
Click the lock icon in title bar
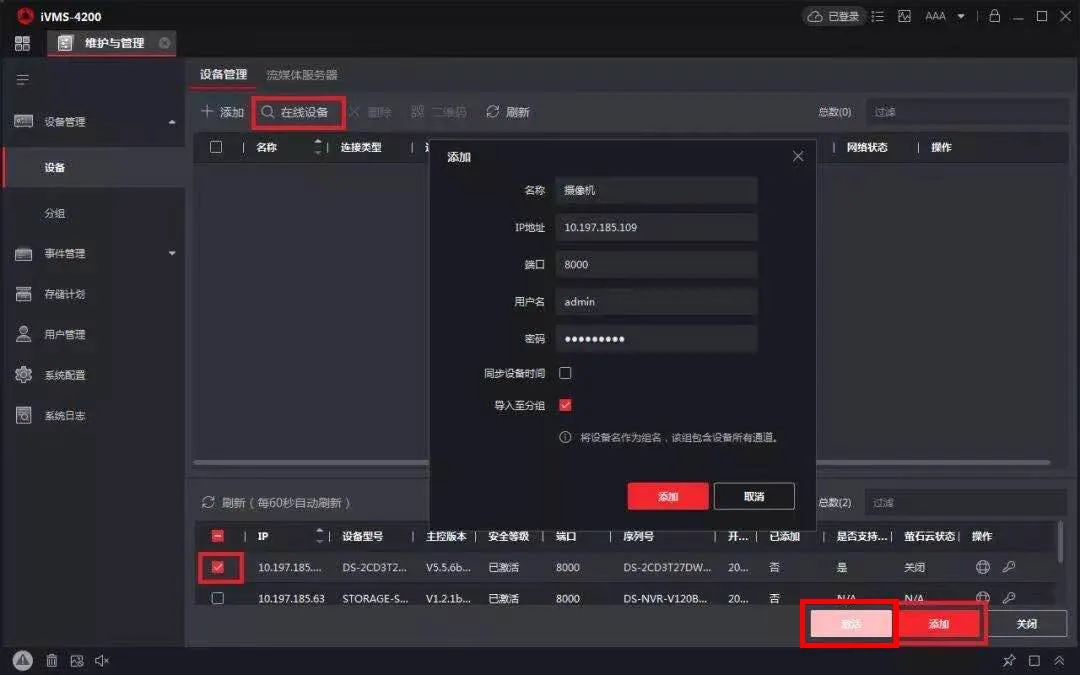[995, 16]
